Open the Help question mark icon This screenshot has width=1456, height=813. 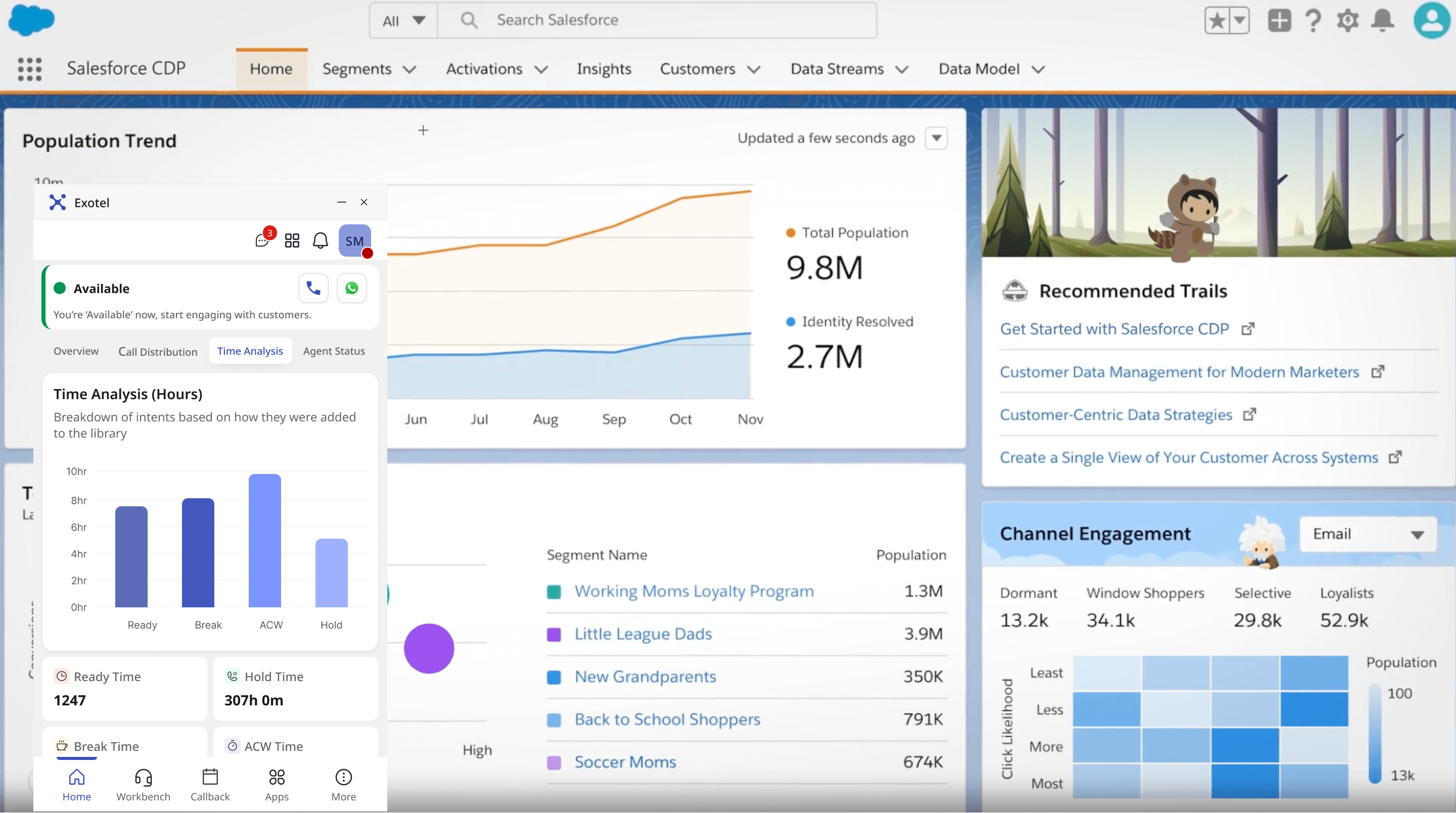(x=1313, y=21)
